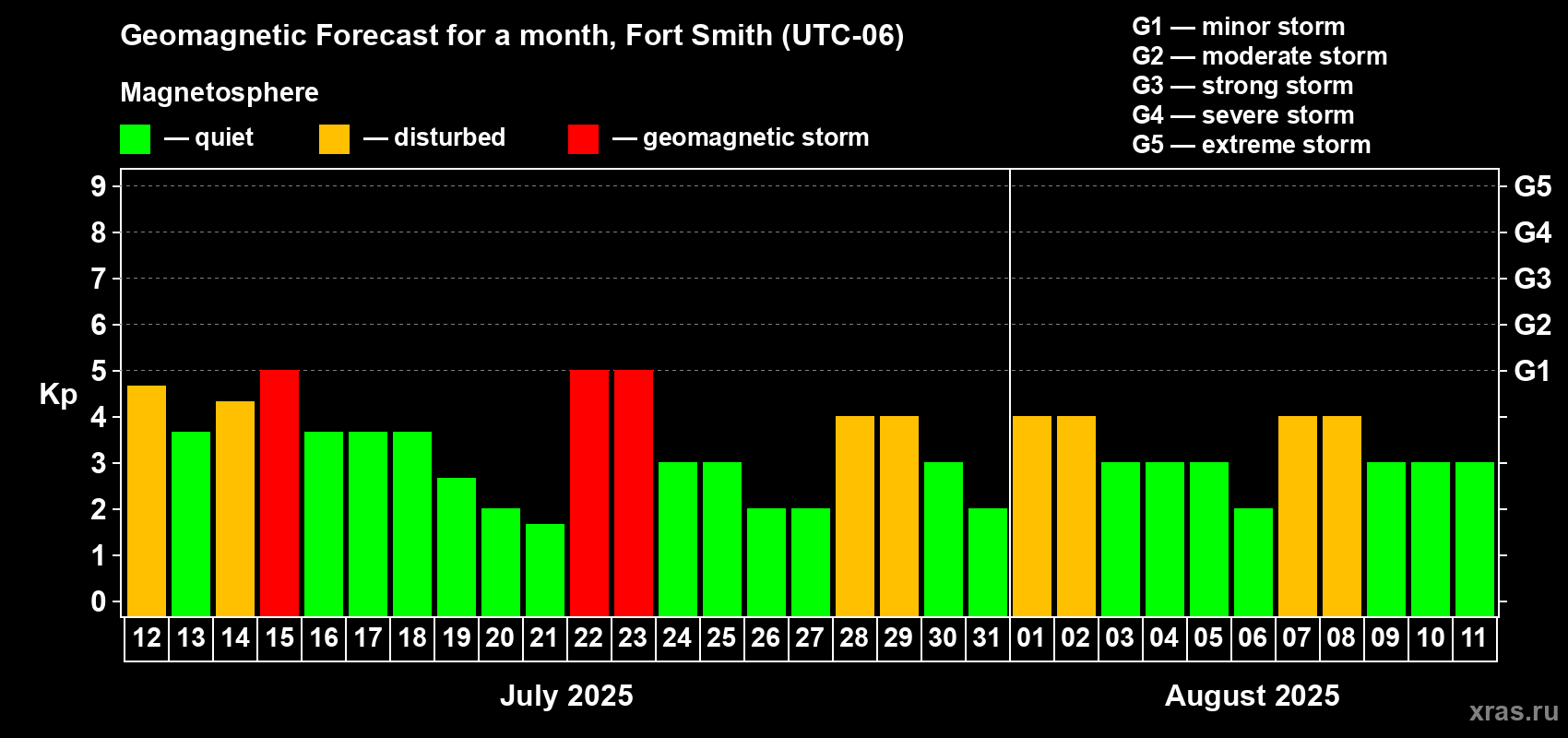1568x738 pixels.
Task: Click the orange bar for August 01
Action: [x=1032, y=517]
